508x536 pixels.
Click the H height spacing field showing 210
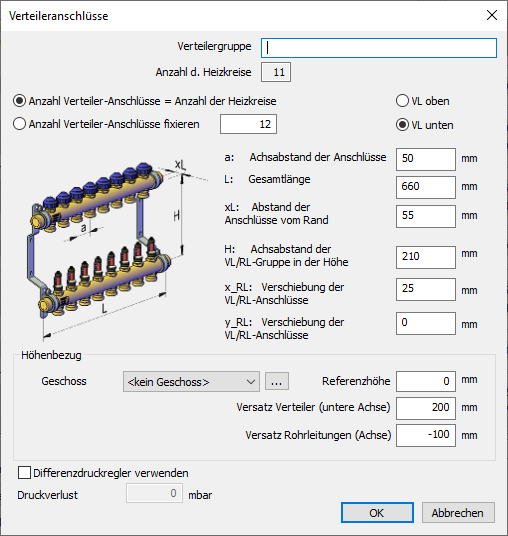(x=426, y=257)
